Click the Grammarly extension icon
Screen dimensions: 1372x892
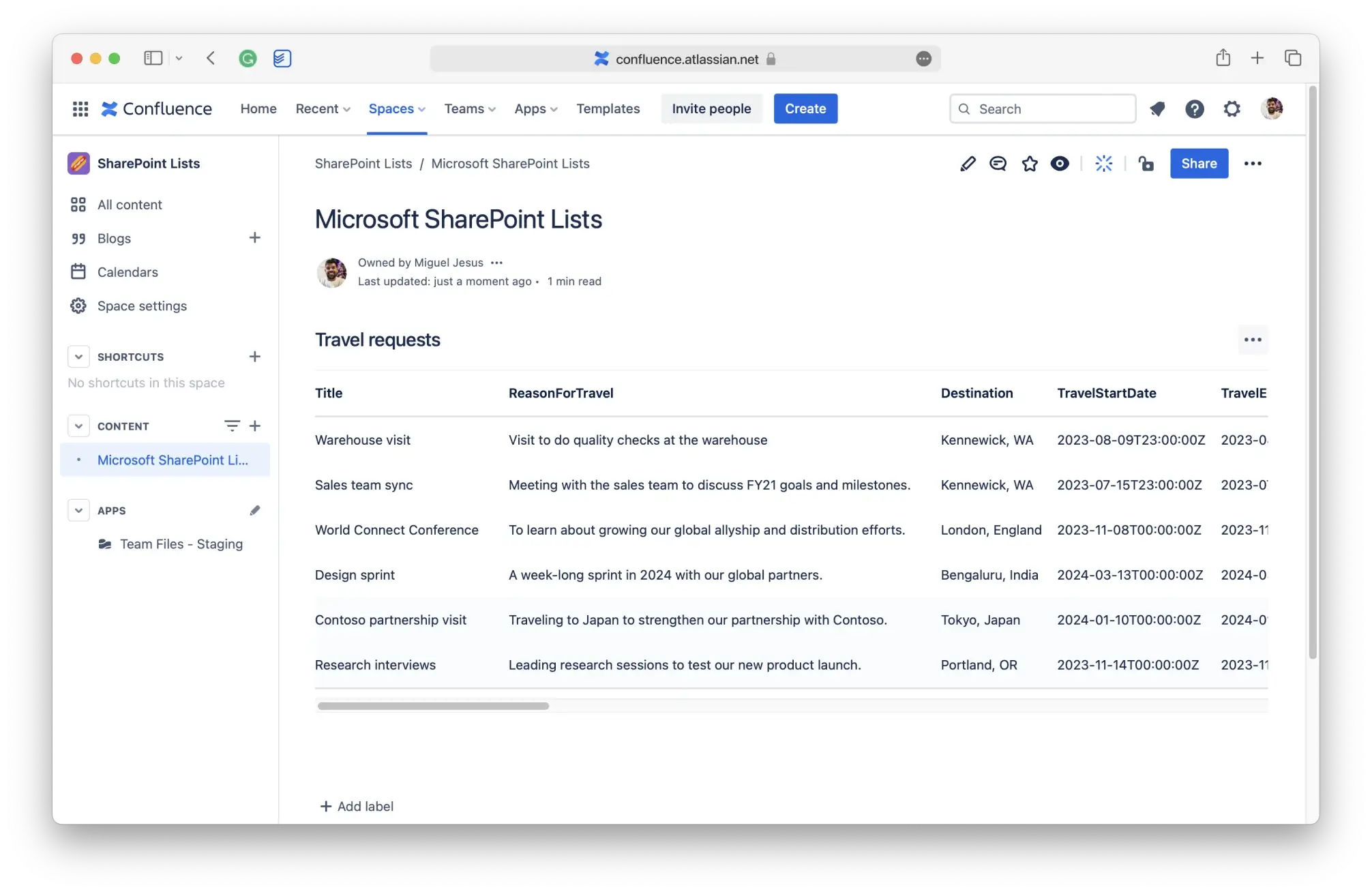pyautogui.click(x=248, y=59)
